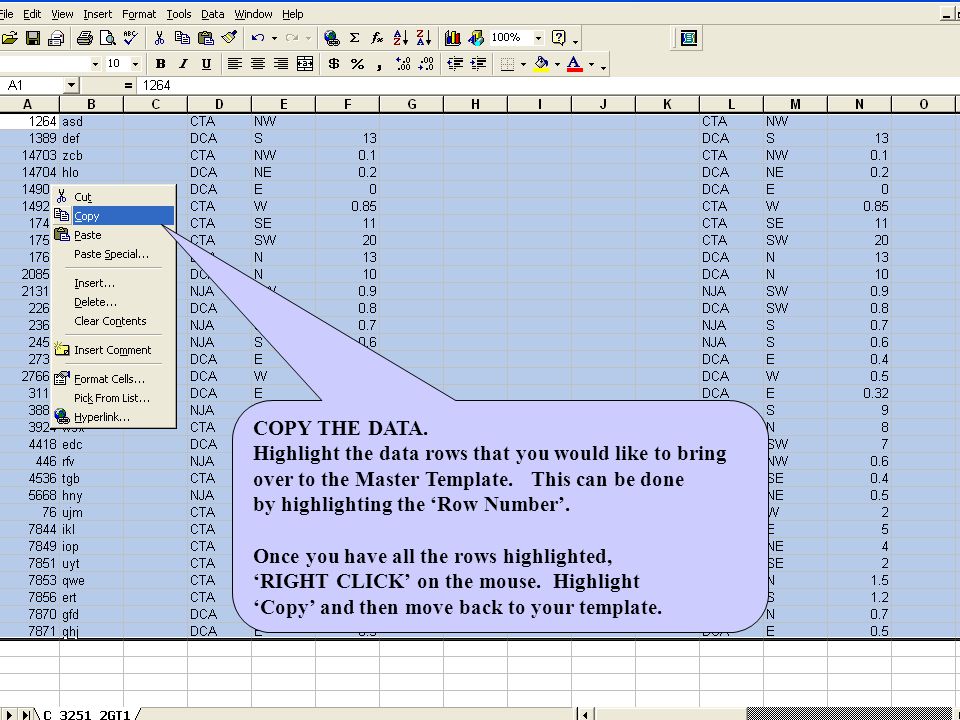
Task: Apply Percent Style with the % icon
Action: (357, 64)
